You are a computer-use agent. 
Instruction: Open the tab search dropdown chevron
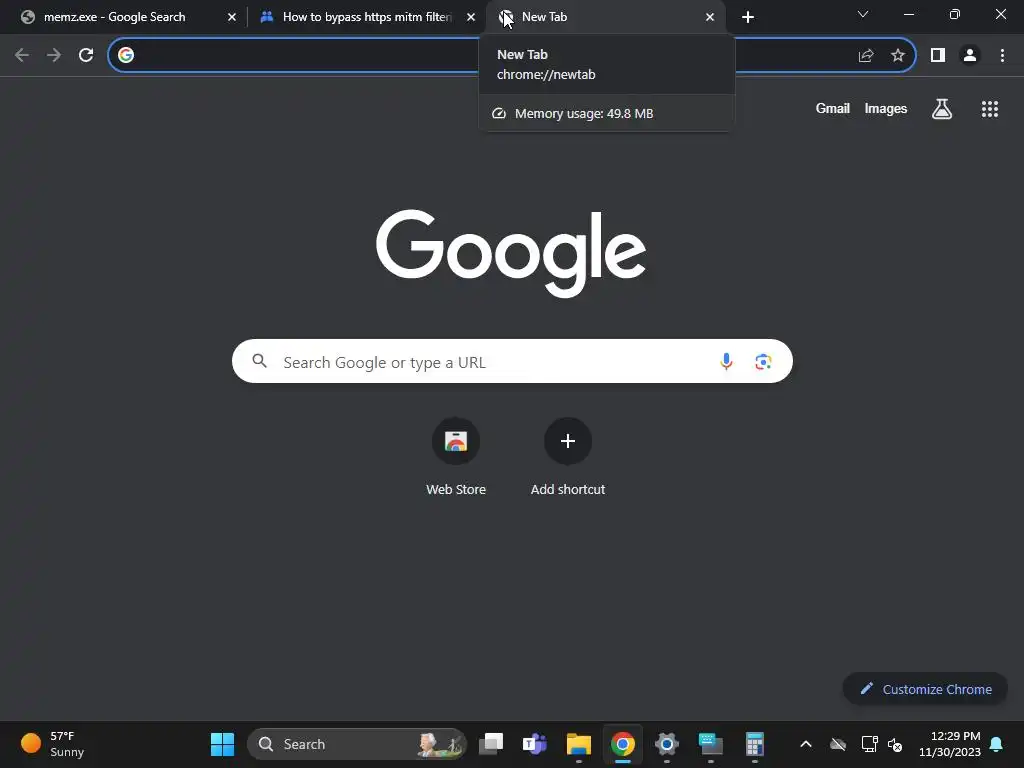coord(863,14)
